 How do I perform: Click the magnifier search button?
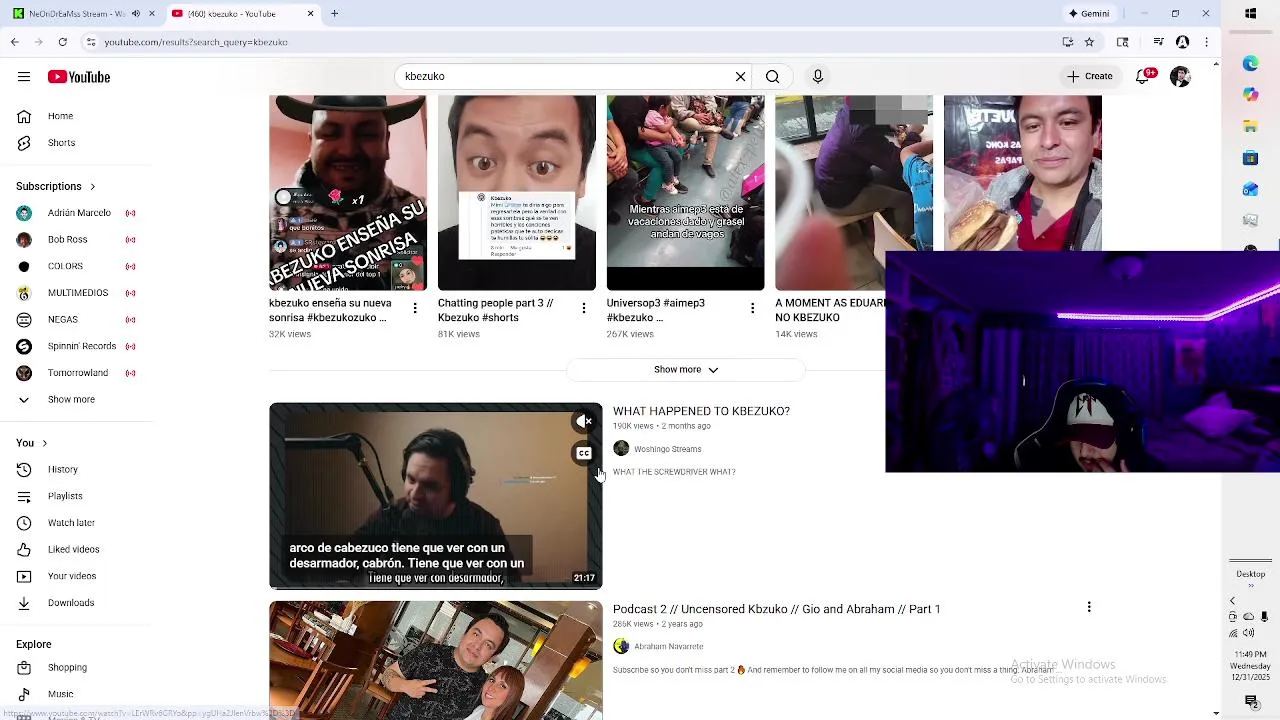(772, 76)
